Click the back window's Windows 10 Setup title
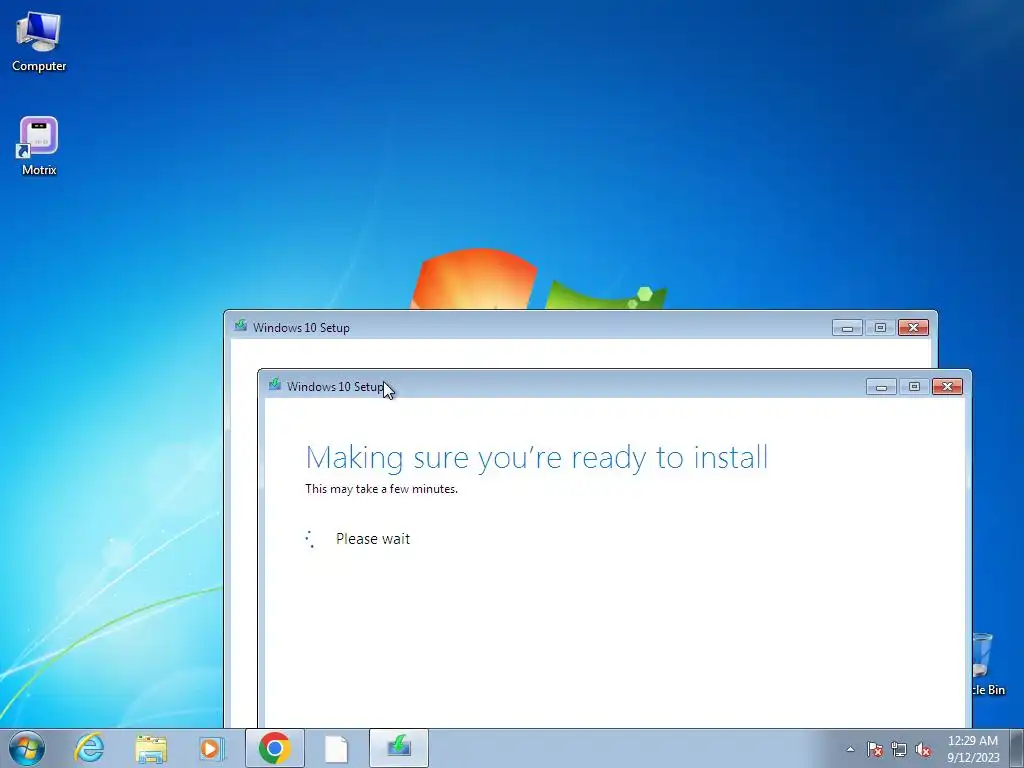 pos(301,328)
